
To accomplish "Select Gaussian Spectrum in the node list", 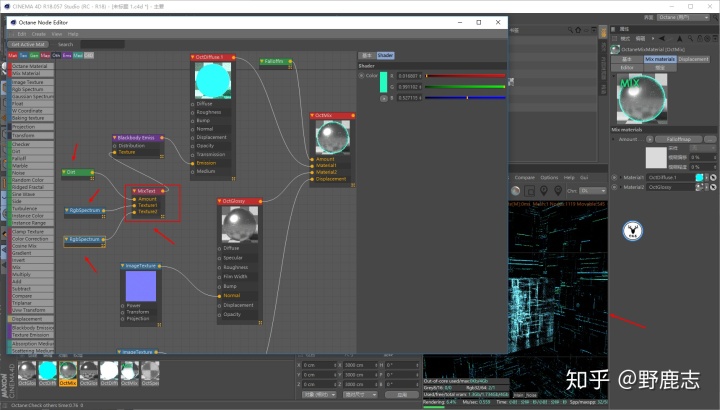I will tap(31, 96).
